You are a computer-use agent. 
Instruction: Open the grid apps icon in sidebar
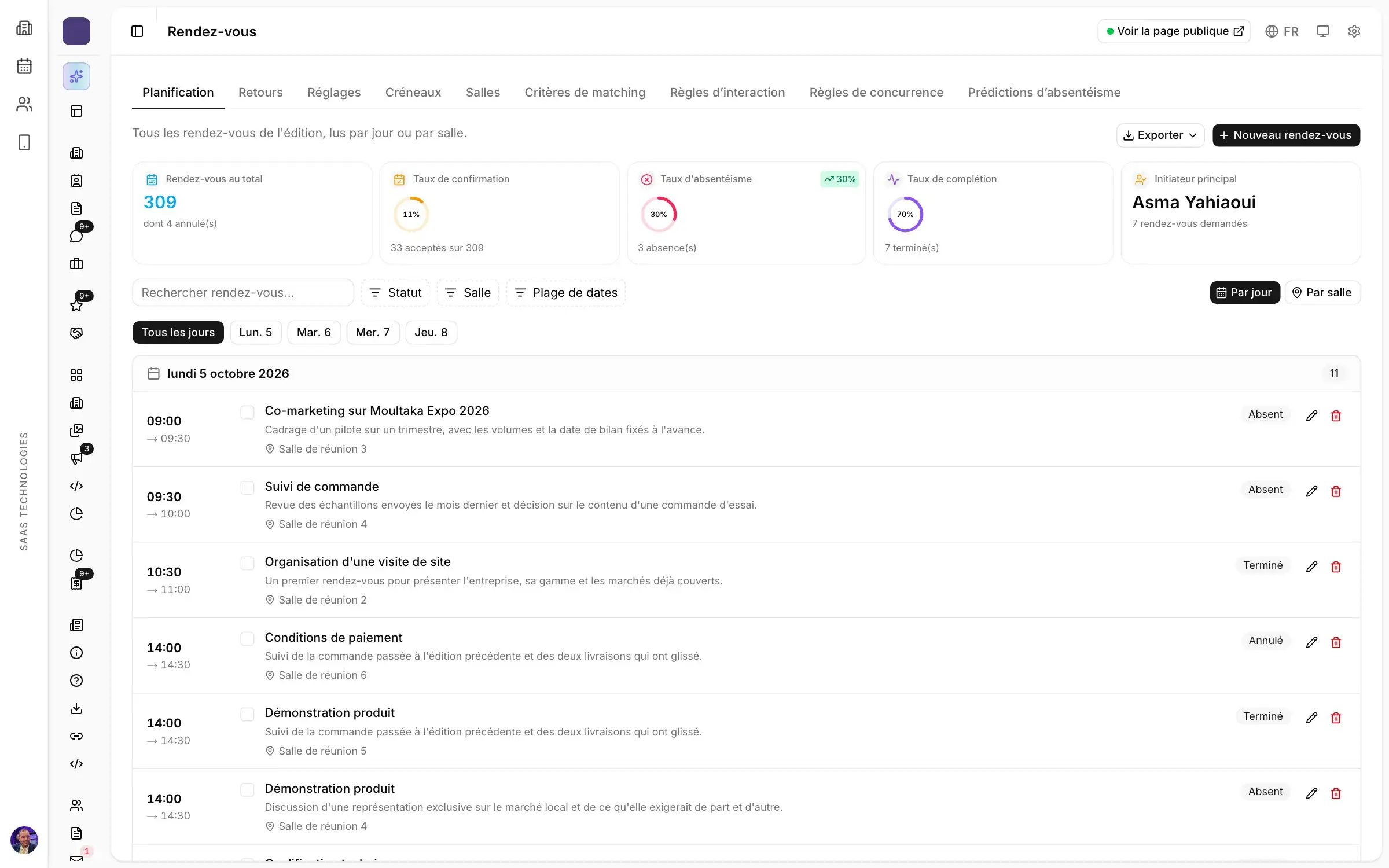[x=76, y=375]
